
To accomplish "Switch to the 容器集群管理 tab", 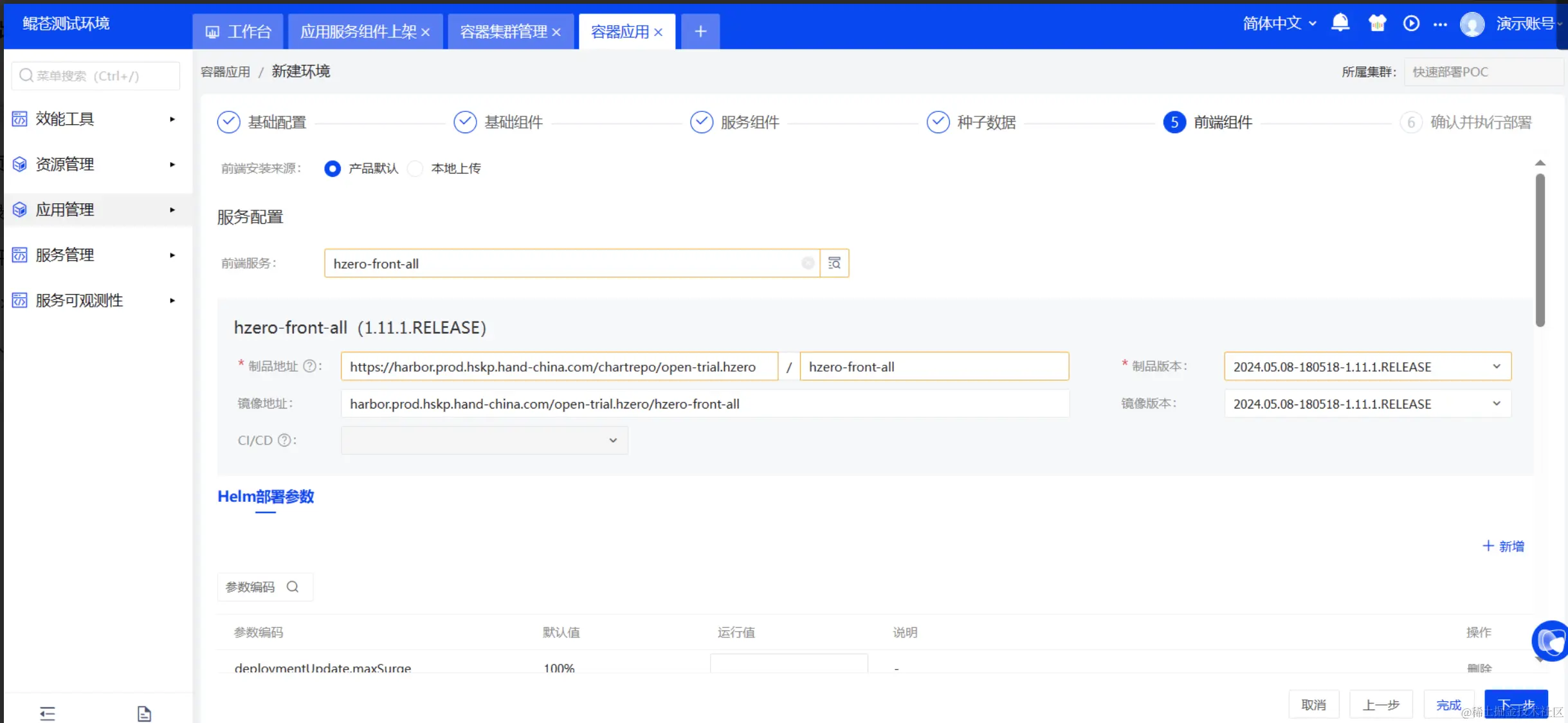I will (x=503, y=32).
